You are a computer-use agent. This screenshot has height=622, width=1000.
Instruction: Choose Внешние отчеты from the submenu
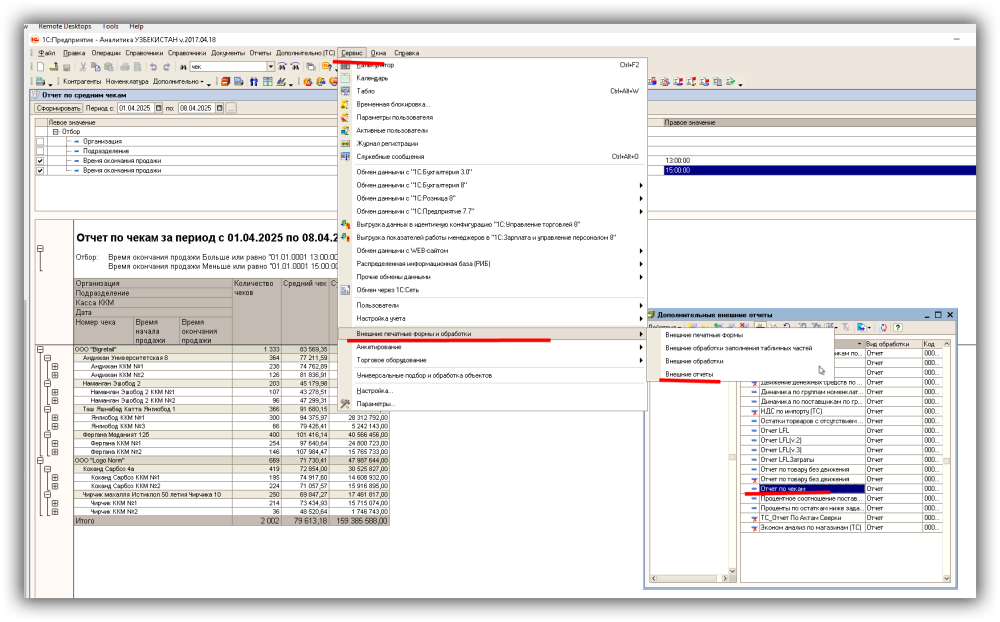tap(740, 374)
